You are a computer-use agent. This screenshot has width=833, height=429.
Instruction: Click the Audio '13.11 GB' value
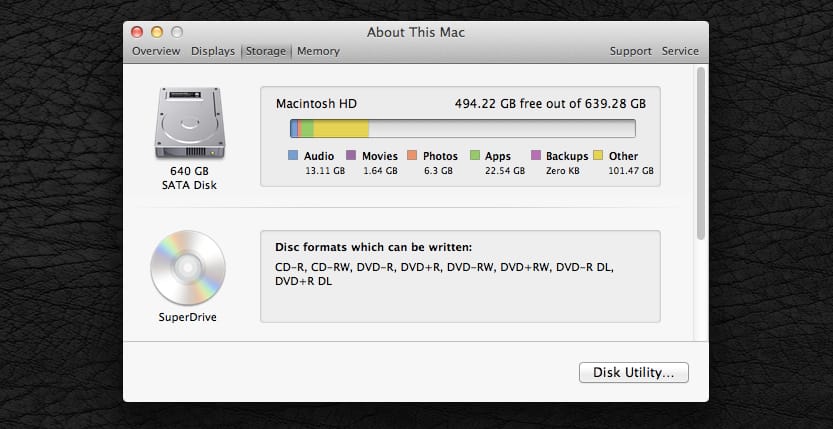pyautogui.click(x=325, y=171)
